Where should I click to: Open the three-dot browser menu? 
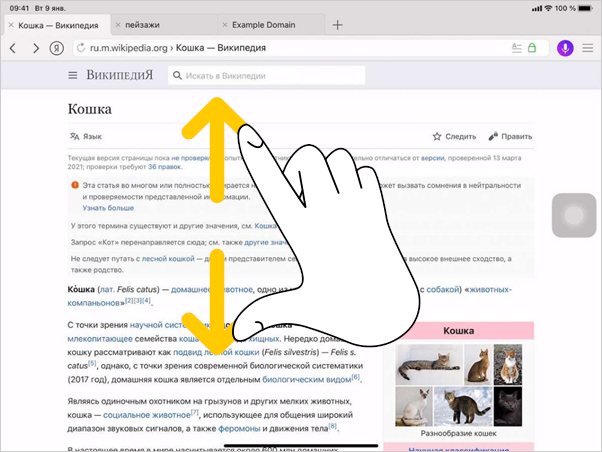pyautogui.click(x=588, y=48)
